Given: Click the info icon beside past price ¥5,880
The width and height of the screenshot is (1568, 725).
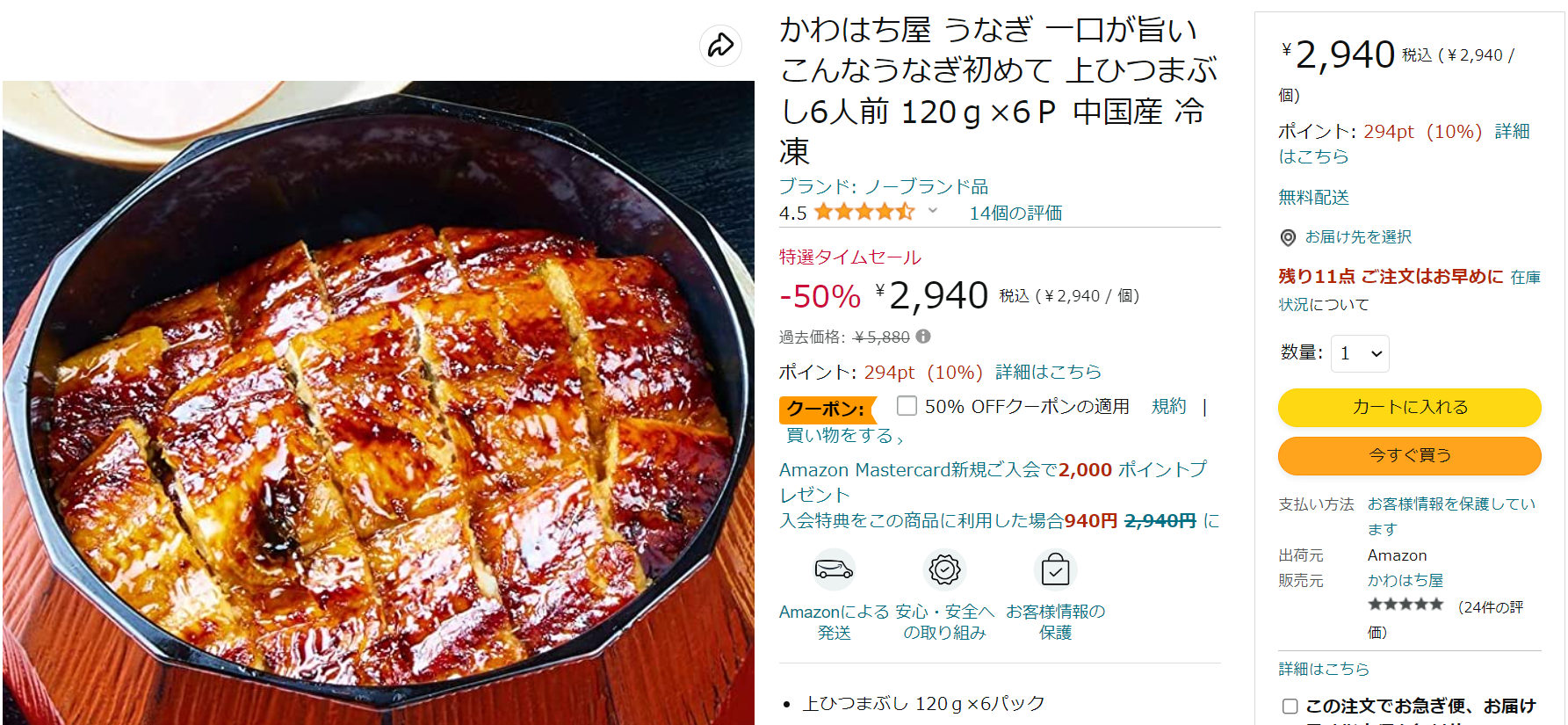Looking at the screenshot, I should 923,337.
